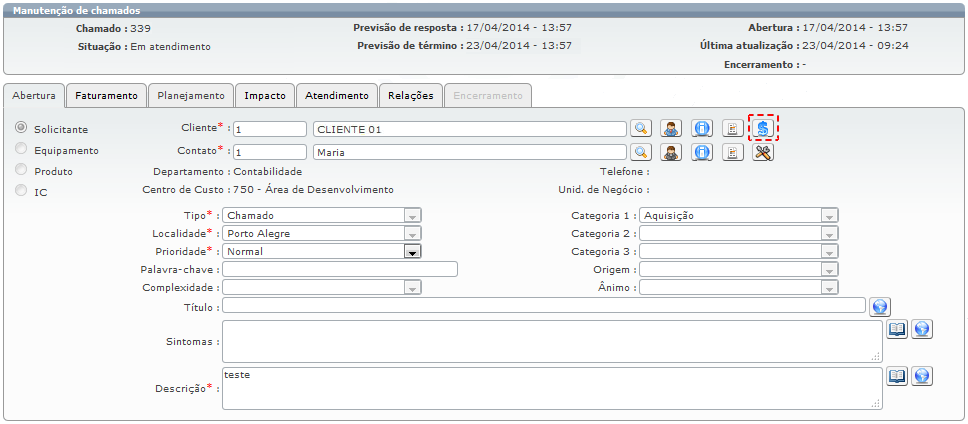Go to the Relações tab

tap(411, 96)
